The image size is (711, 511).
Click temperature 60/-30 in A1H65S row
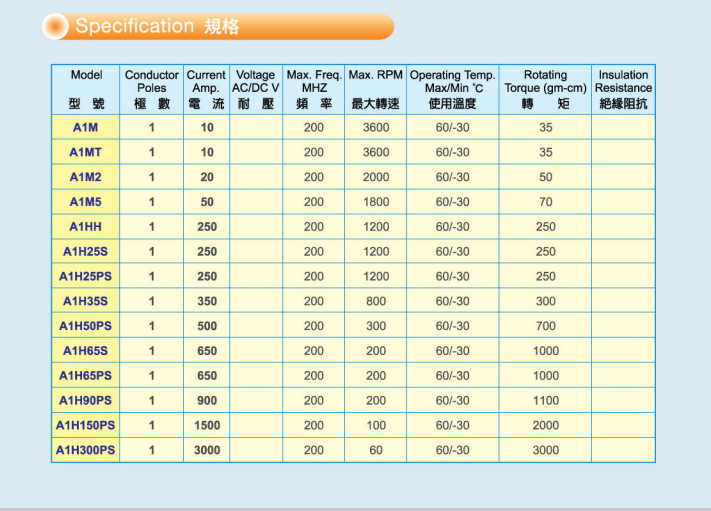pyautogui.click(x=453, y=351)
